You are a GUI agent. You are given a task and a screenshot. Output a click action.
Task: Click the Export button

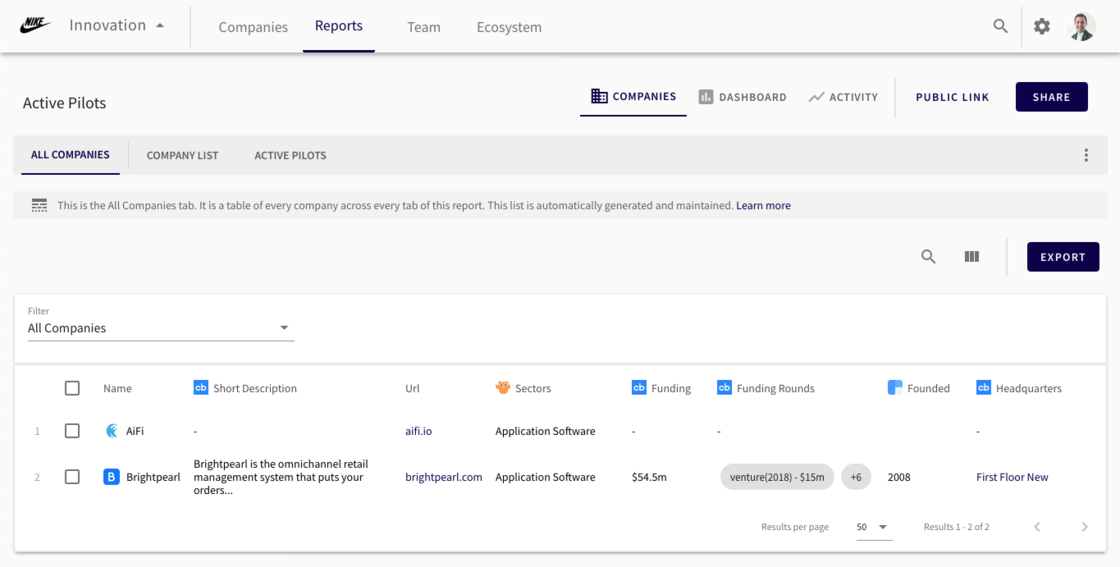pyautogui.click(x=1062, y=257)
